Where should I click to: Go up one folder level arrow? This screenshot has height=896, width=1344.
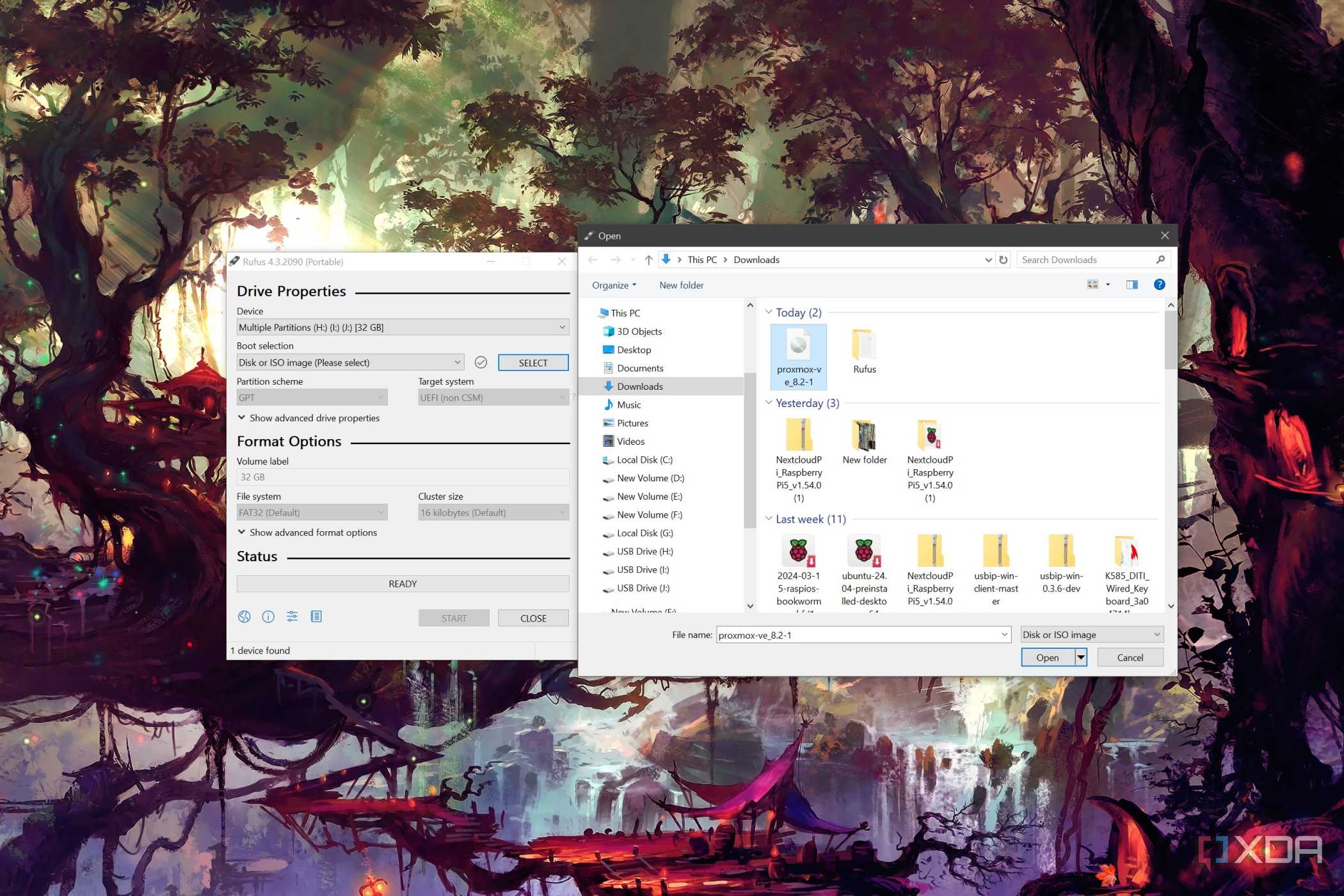tap(648, 260)
